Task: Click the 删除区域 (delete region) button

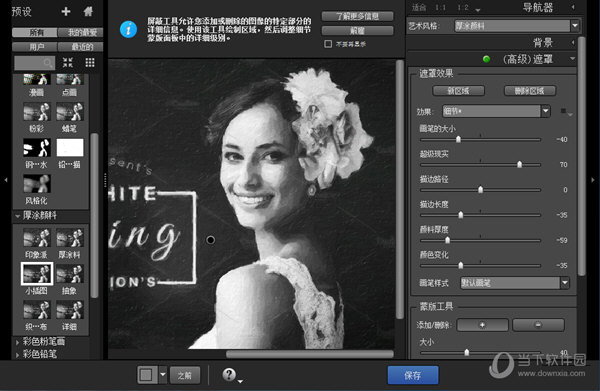Action: [x=530, y=91]
